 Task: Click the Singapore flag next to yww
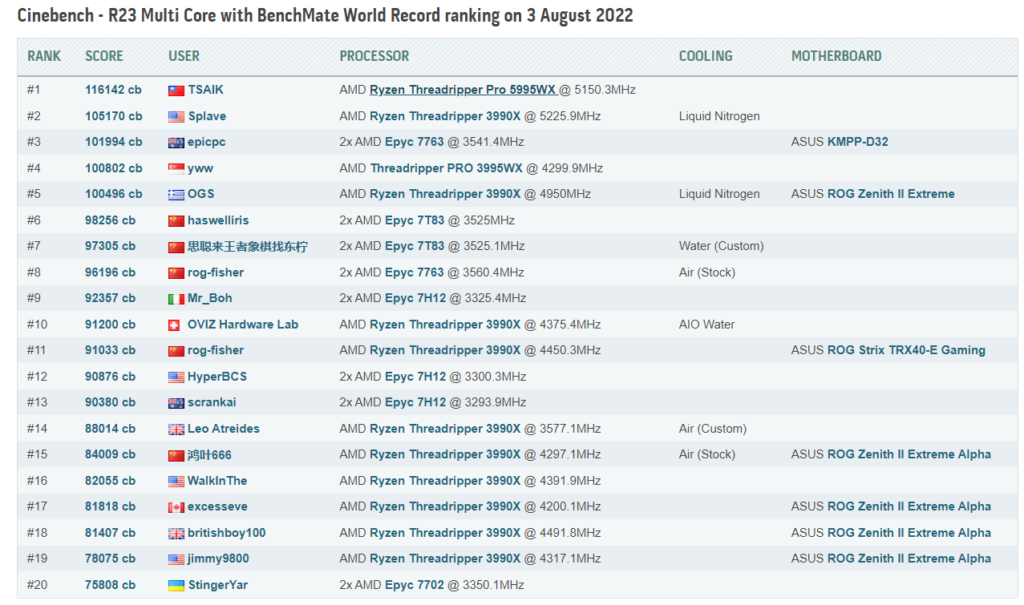(x=176, y=168)
